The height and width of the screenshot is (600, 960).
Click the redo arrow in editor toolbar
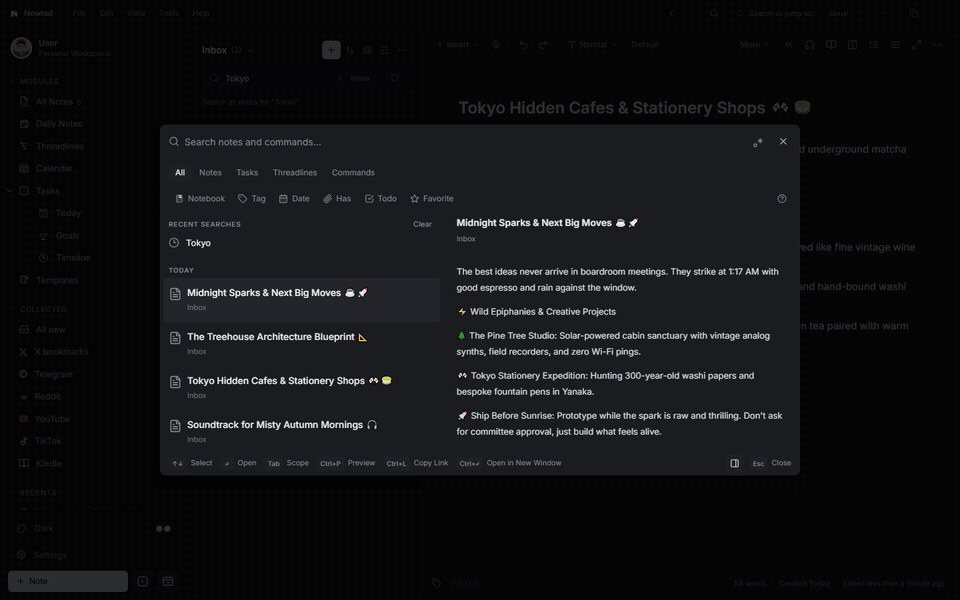pos(543,45)
